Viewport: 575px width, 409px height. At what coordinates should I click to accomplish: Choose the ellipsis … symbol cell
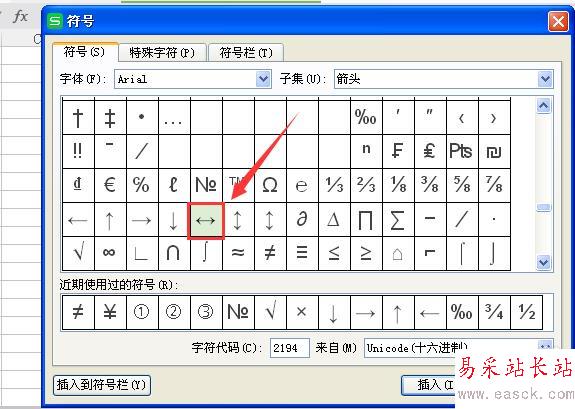point(174,118)
